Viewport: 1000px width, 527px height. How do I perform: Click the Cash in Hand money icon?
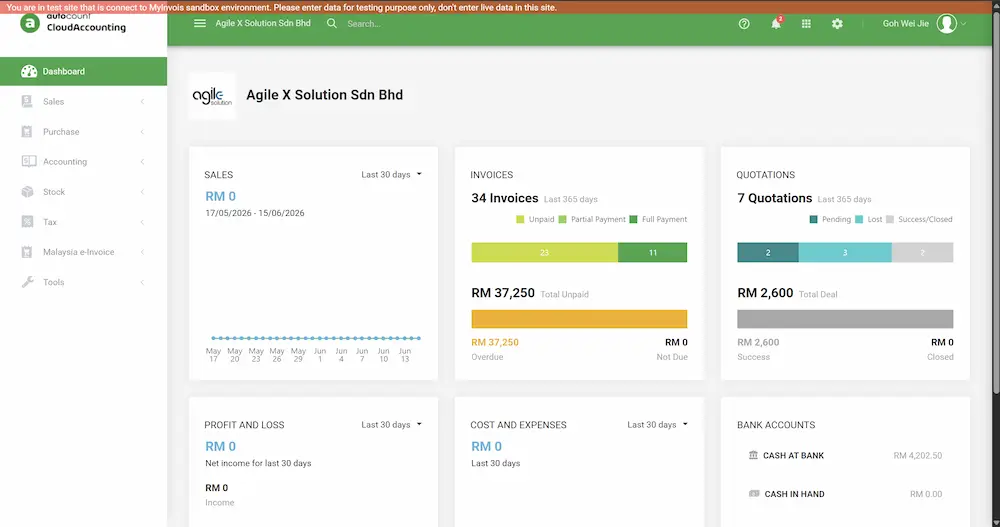click(754, 494)
